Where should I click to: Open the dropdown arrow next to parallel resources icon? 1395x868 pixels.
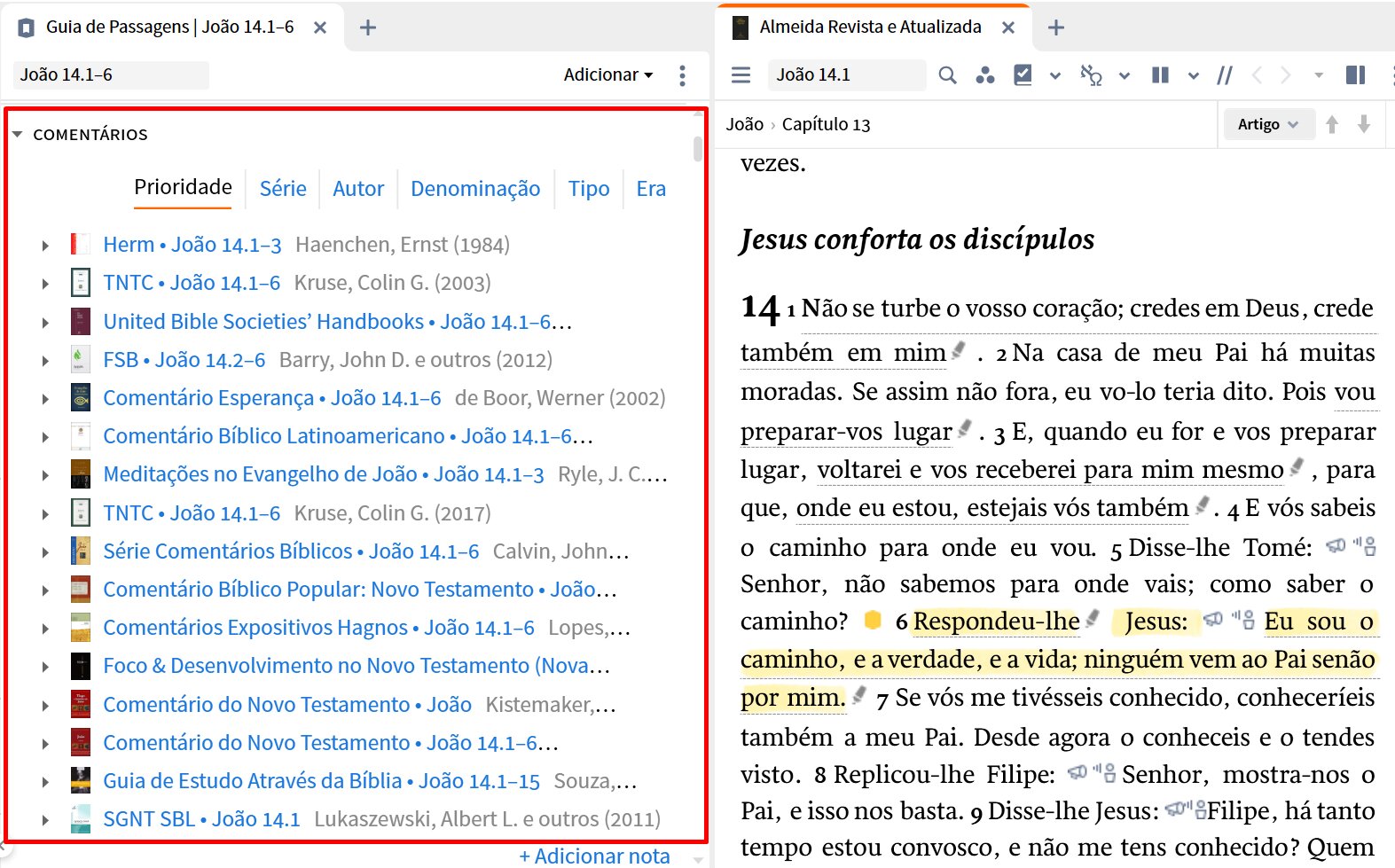(1194, 76)
